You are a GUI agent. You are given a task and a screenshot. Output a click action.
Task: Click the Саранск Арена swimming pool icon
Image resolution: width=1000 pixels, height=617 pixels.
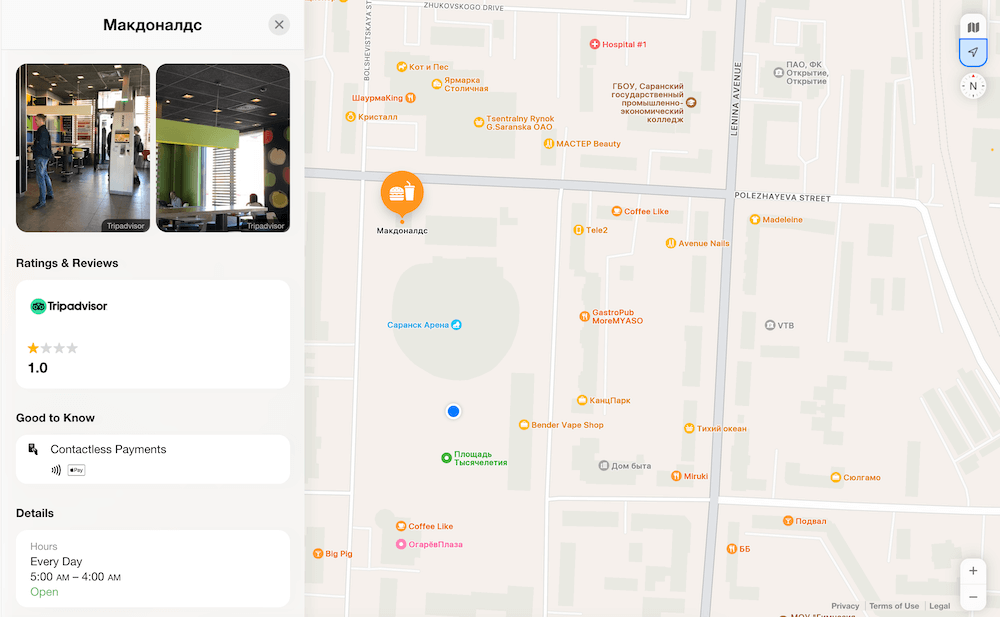click(456, 324)
